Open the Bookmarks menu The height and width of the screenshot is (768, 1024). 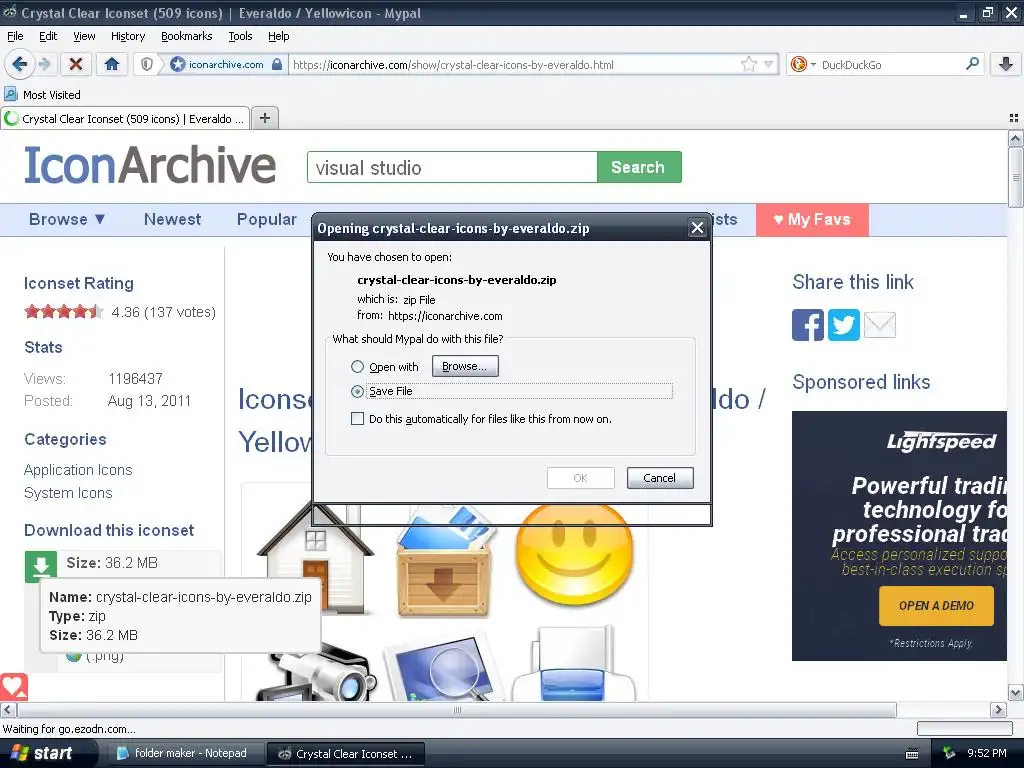pyautogui.click(x=187, y=36)
